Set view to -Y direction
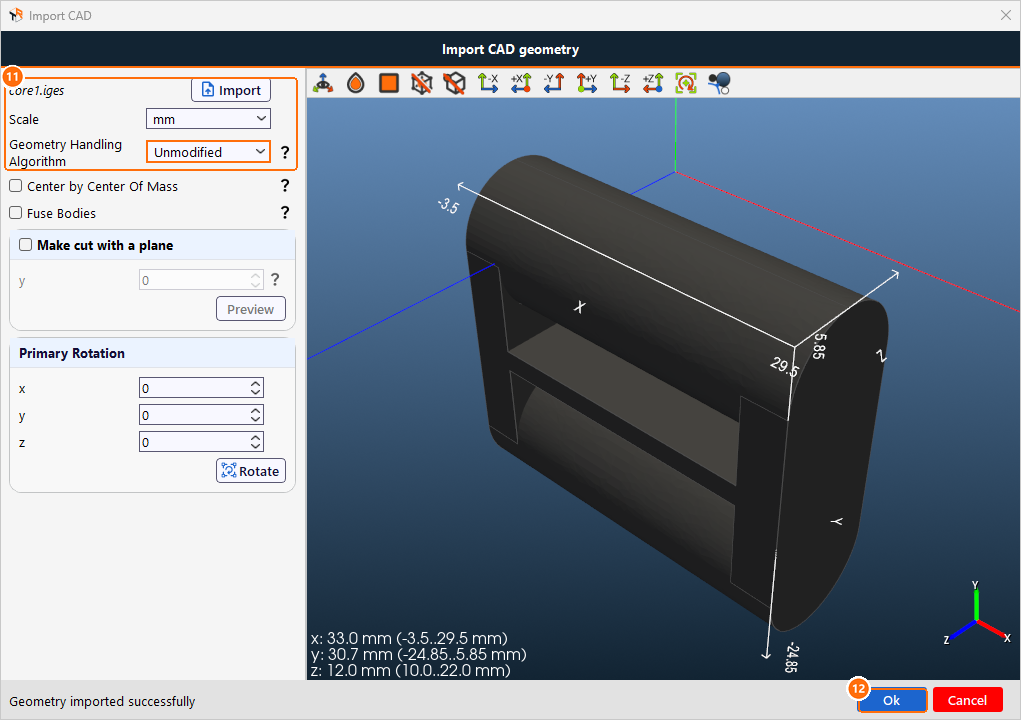This screenshot has width=1021, height=720. 553,83
